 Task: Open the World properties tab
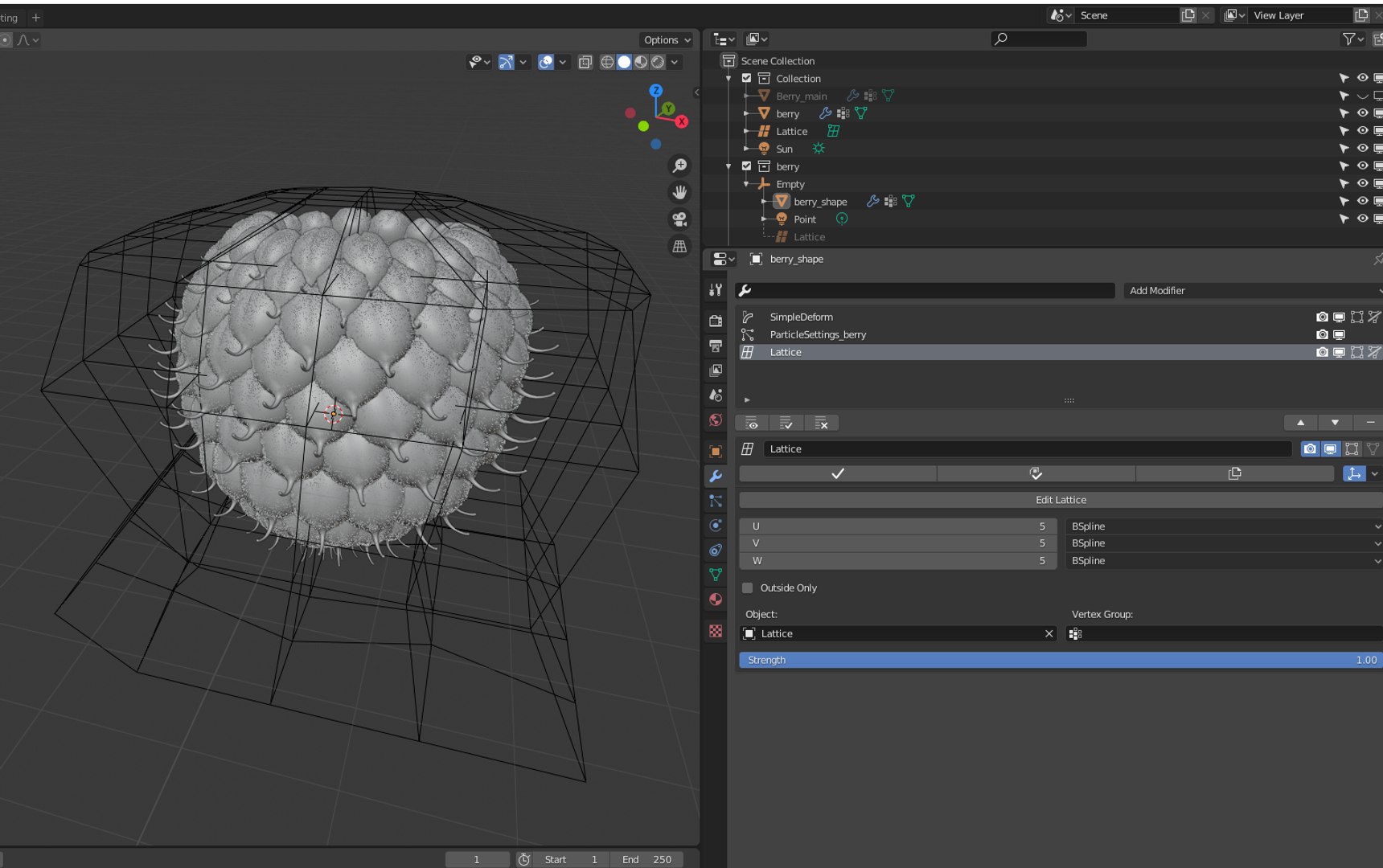(716, 420)
